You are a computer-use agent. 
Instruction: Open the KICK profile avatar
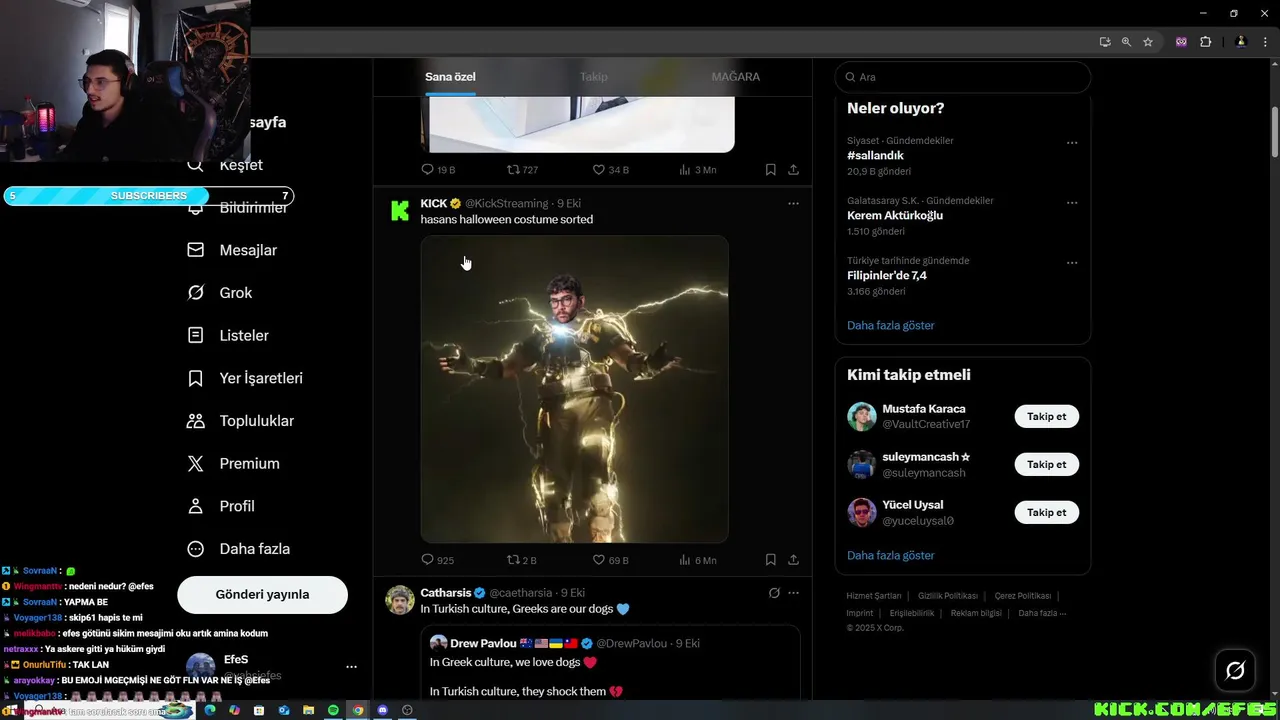pyautogui.click(x=400, y=210)
